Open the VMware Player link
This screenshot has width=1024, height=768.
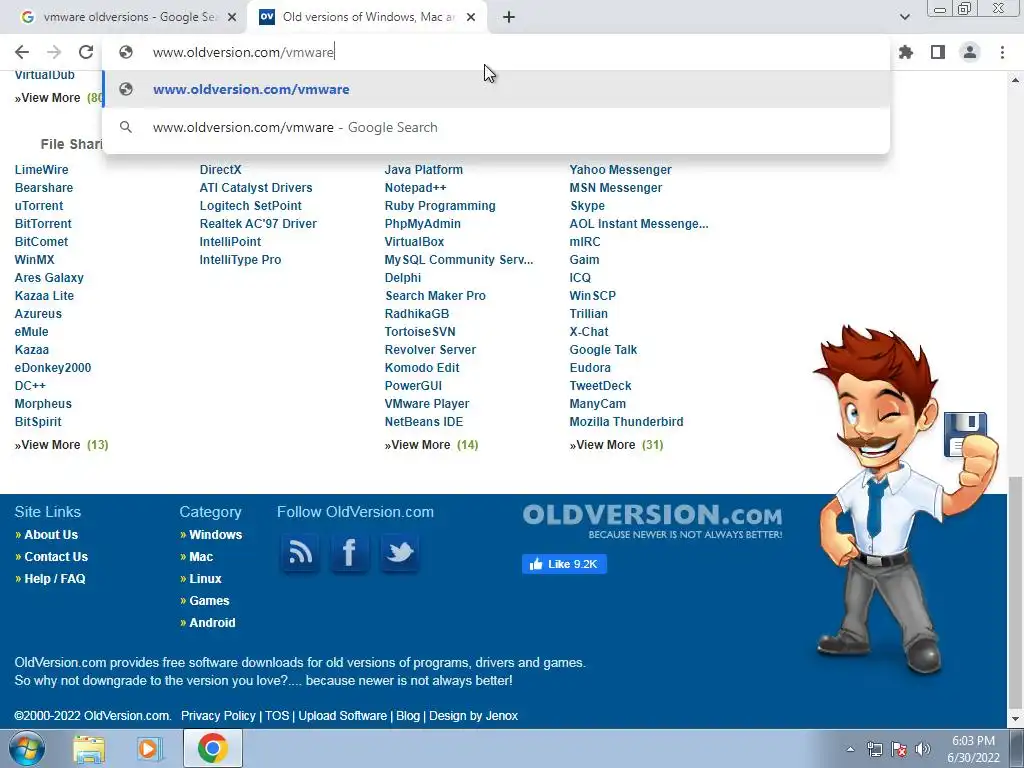pos(426,404)
